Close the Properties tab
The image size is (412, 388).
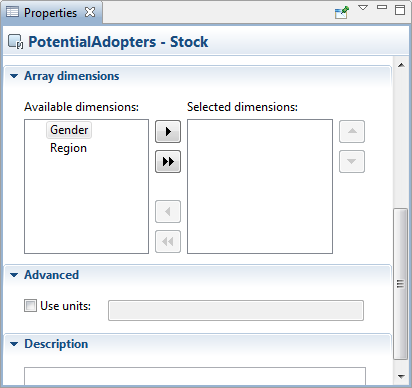[90, 12]
